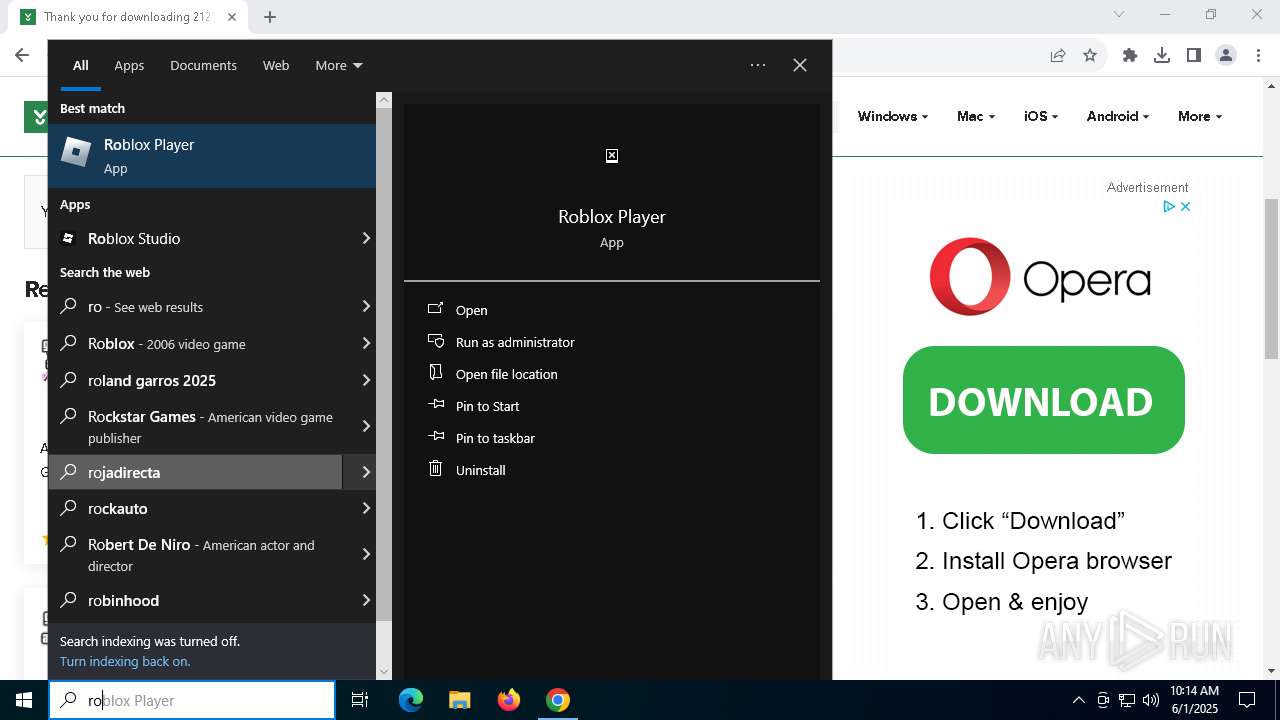Click the Run as administrator shield icon
Image resolution: width=1280 pixels, height=720 pixels.
[435, 341]
